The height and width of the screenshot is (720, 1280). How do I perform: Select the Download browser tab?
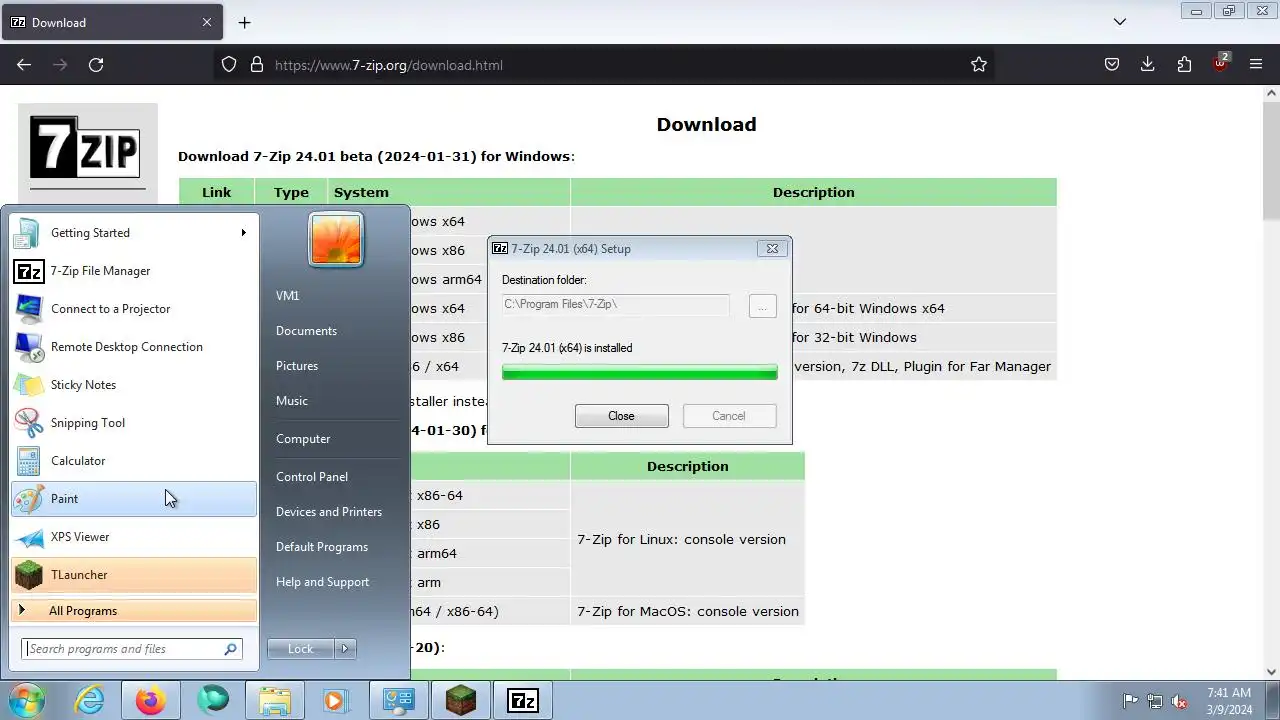(111, 22)
